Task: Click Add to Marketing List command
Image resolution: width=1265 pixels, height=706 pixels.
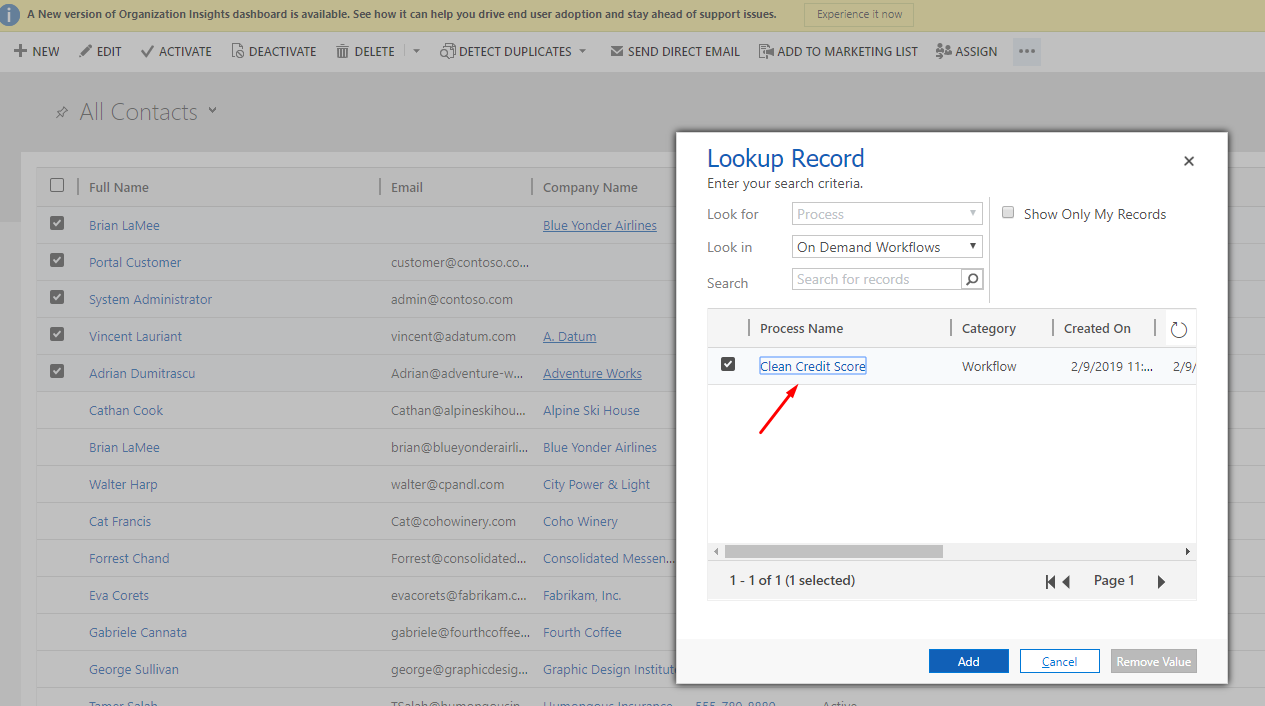Action: coord(838,51)
